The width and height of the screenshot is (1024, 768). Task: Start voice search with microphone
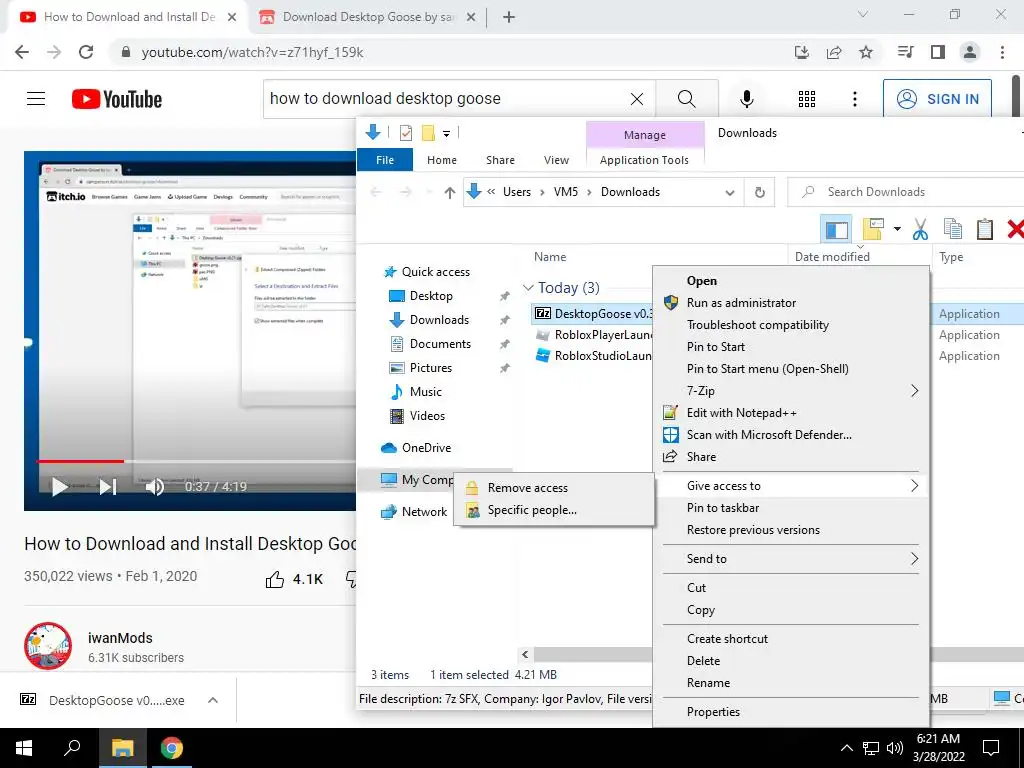[747, 99]
